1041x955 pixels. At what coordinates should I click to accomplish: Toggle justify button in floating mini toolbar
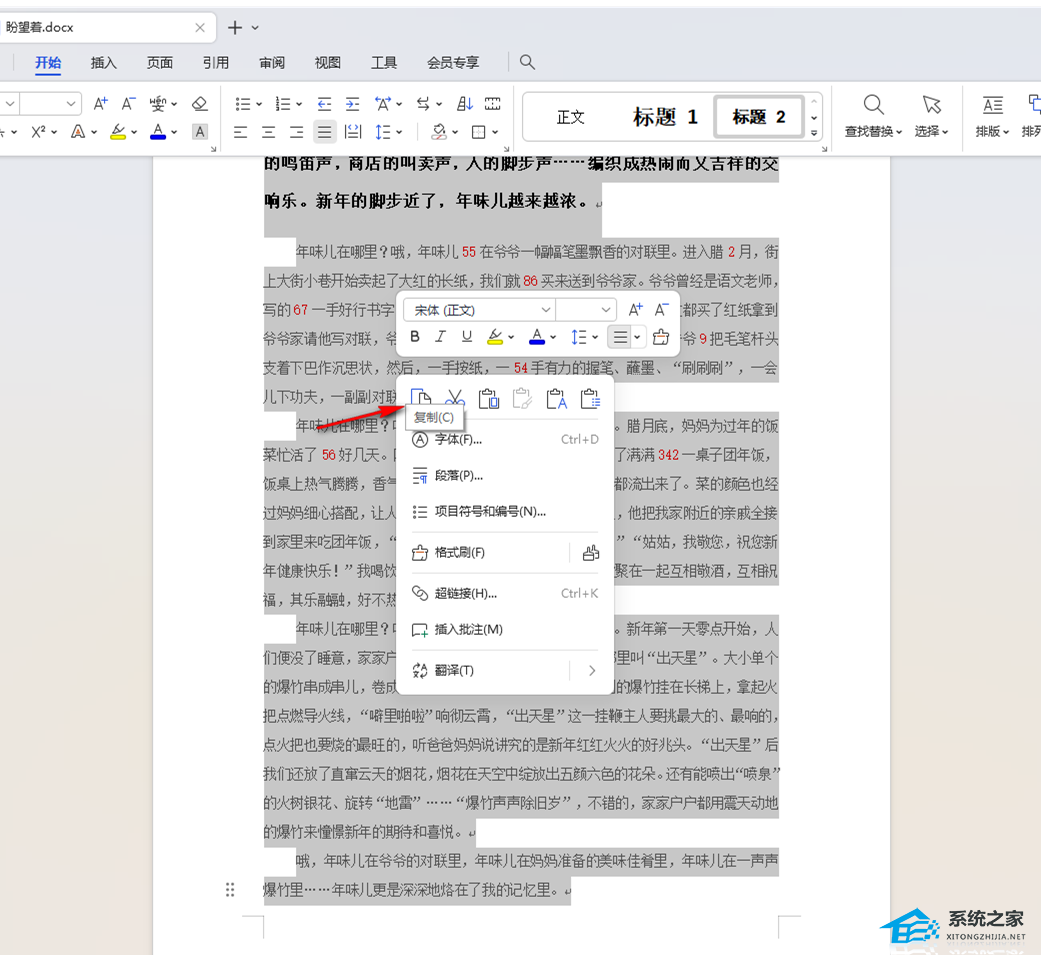tap(620, 337)
